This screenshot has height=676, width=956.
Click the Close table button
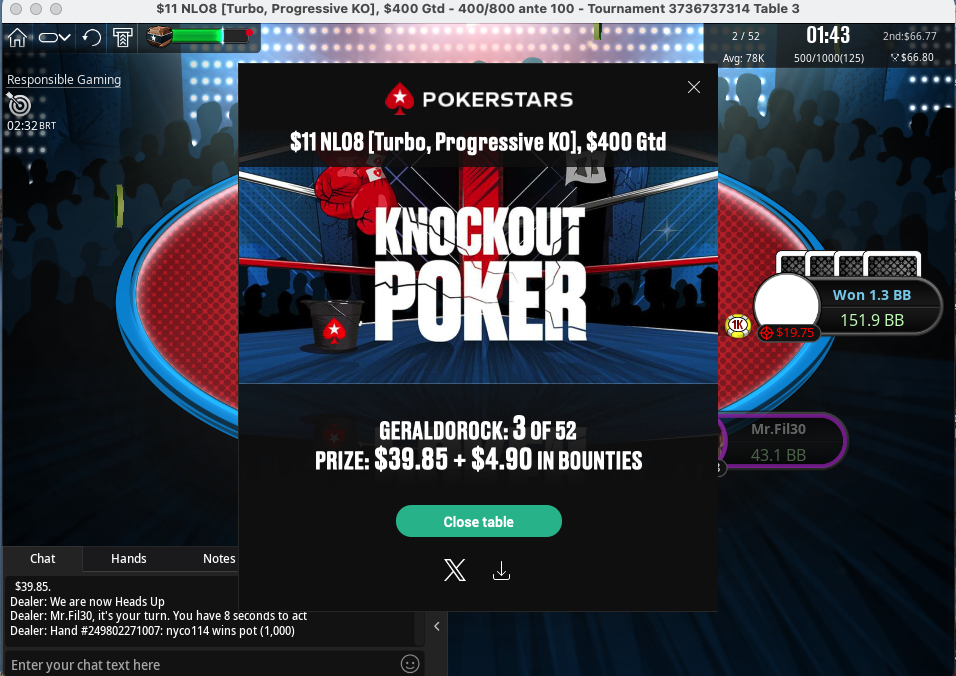pyautogui.click(x=479, y=521)
